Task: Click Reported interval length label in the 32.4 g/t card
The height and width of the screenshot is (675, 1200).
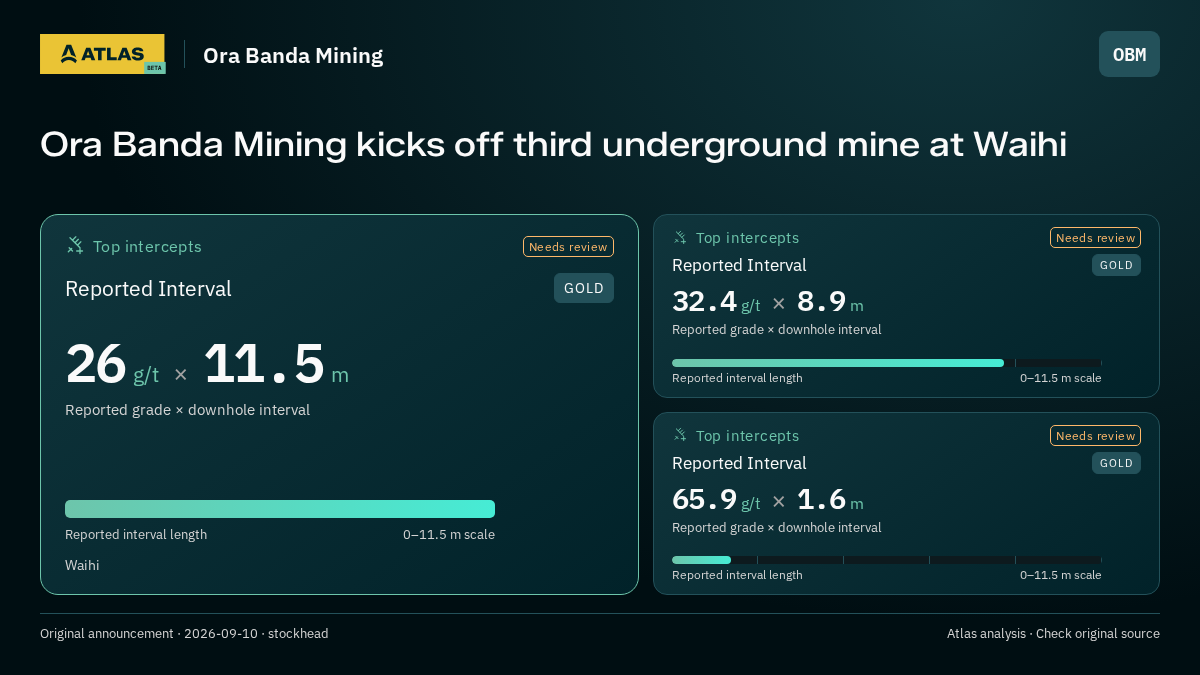Action: (x=737, y=378)
